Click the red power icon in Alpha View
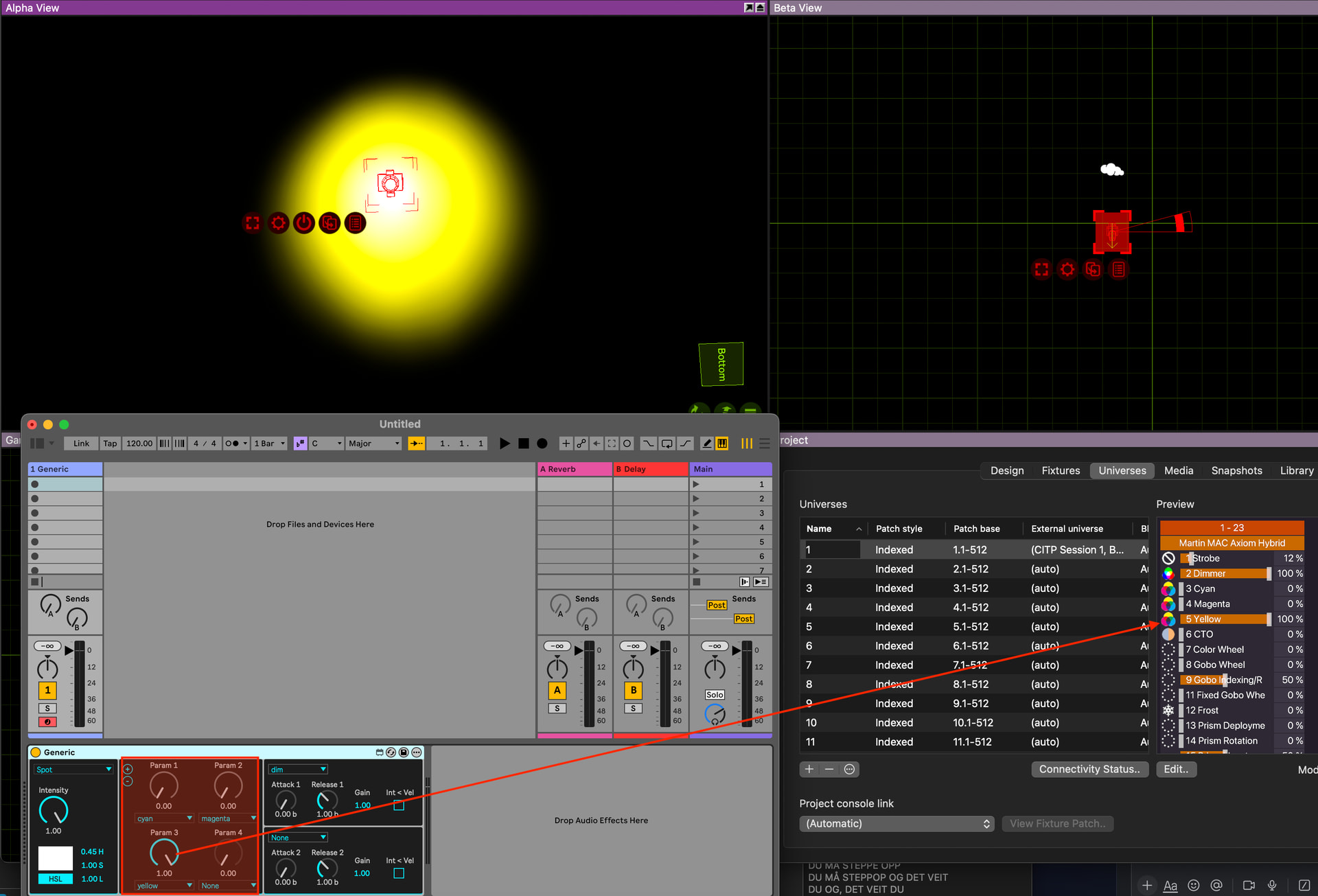Viewport: 1318px width, 896px height. 304,223
